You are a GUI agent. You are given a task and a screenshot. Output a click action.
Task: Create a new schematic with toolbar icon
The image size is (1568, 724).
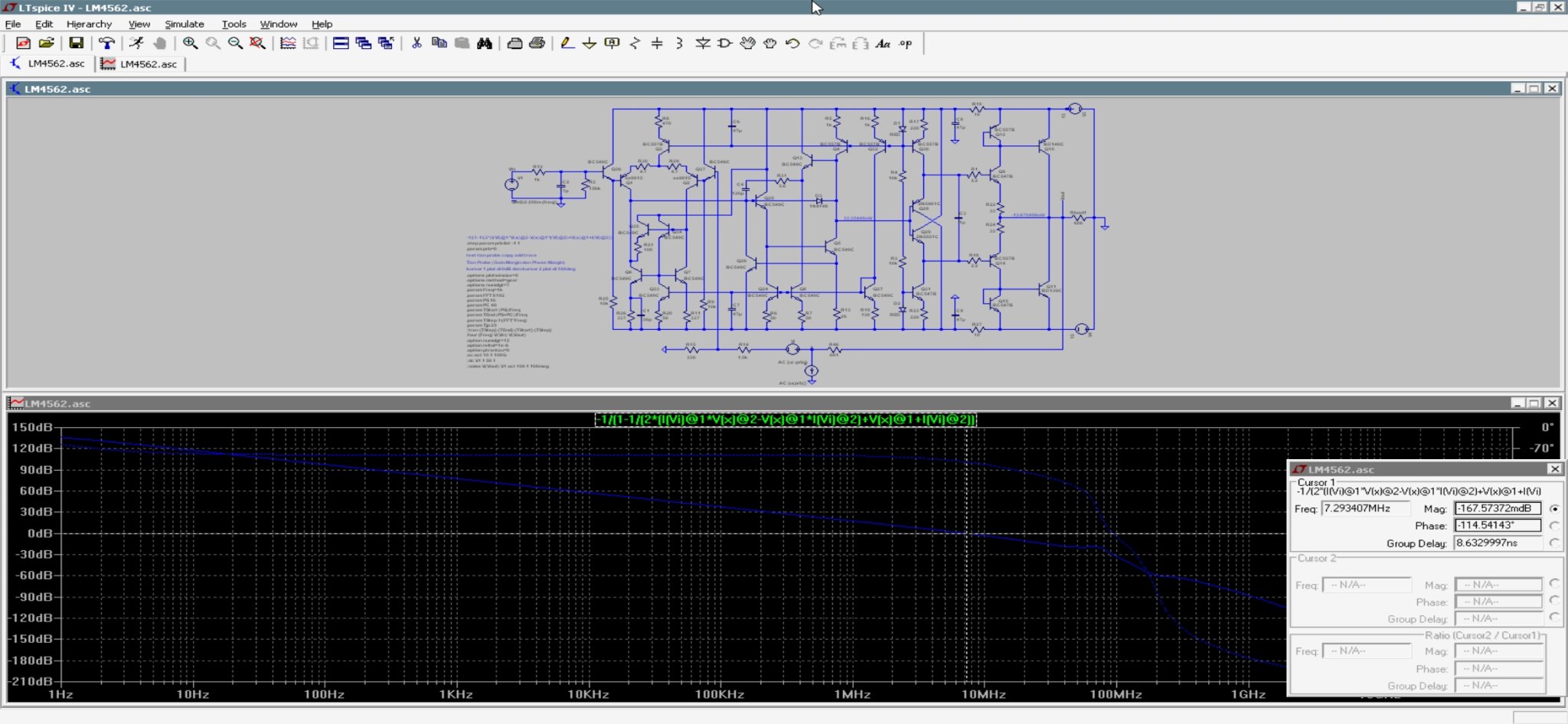coord(23,44)
